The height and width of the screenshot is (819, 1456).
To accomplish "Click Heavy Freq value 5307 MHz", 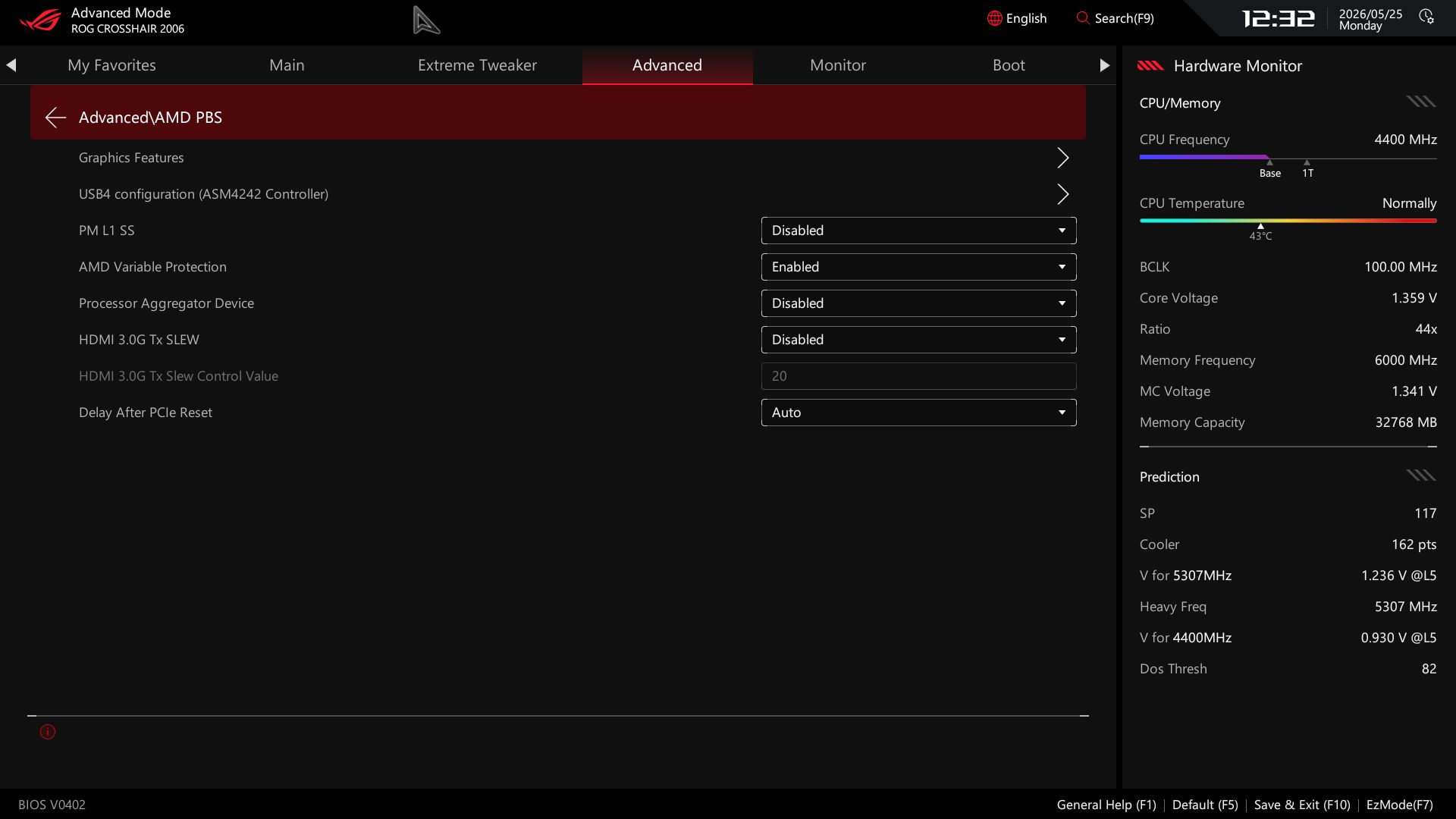I will [1405, 607].
